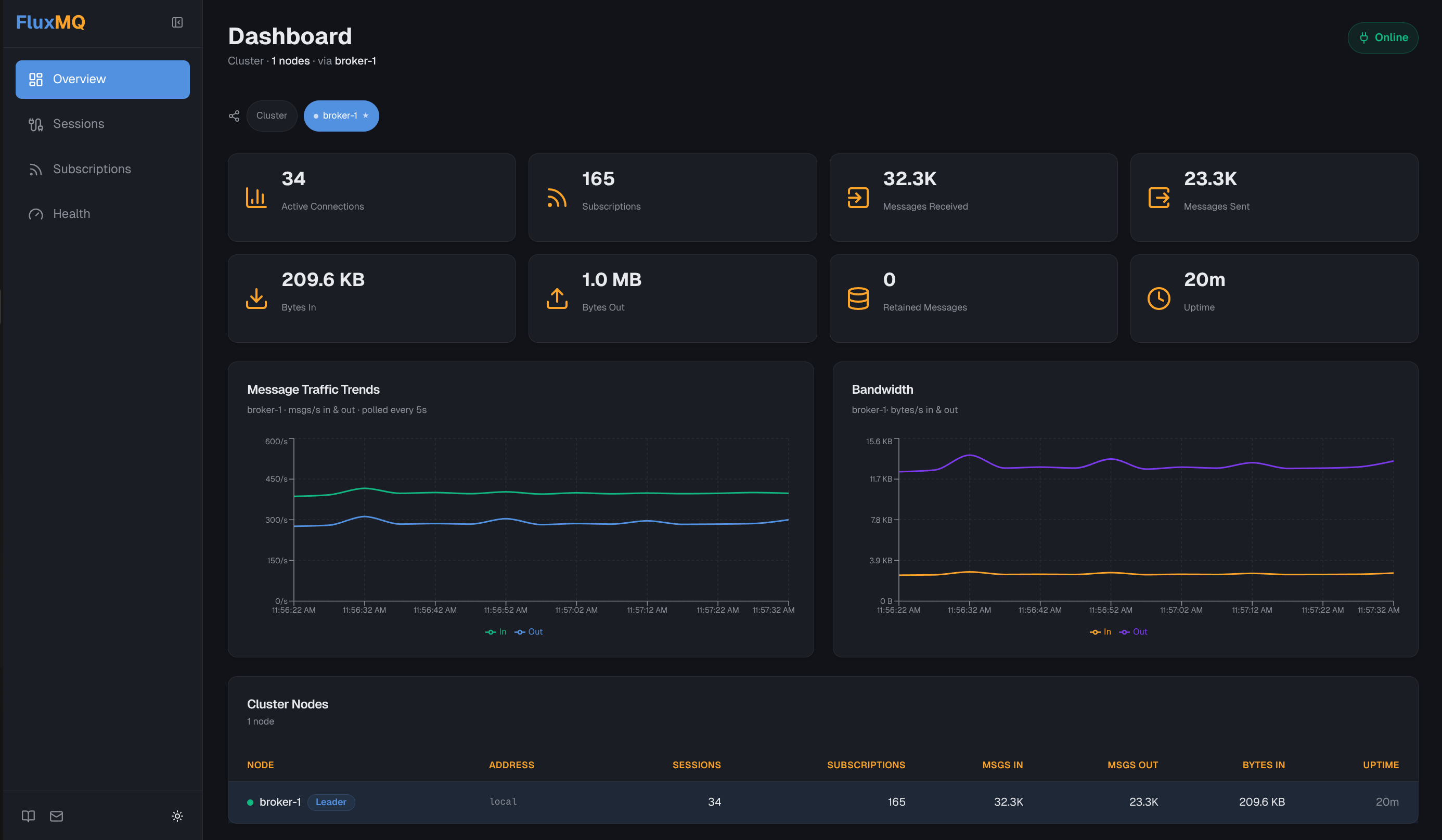Click the Overview grid icon

coord(36,80)
